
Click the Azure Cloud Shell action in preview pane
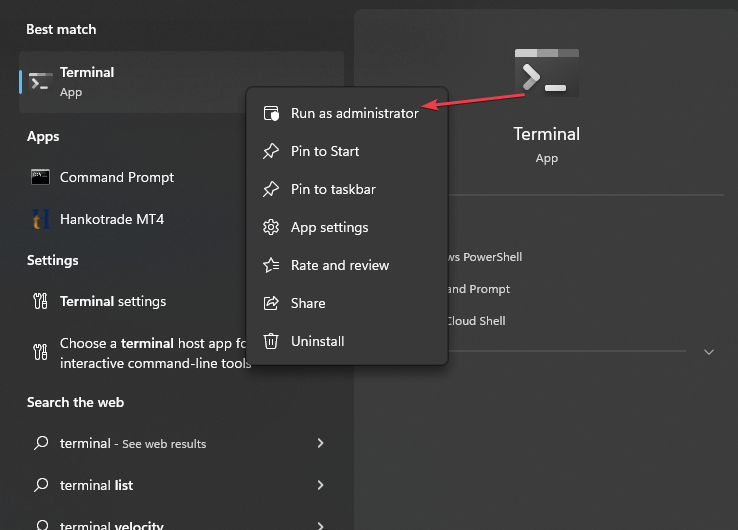point(476,321)
